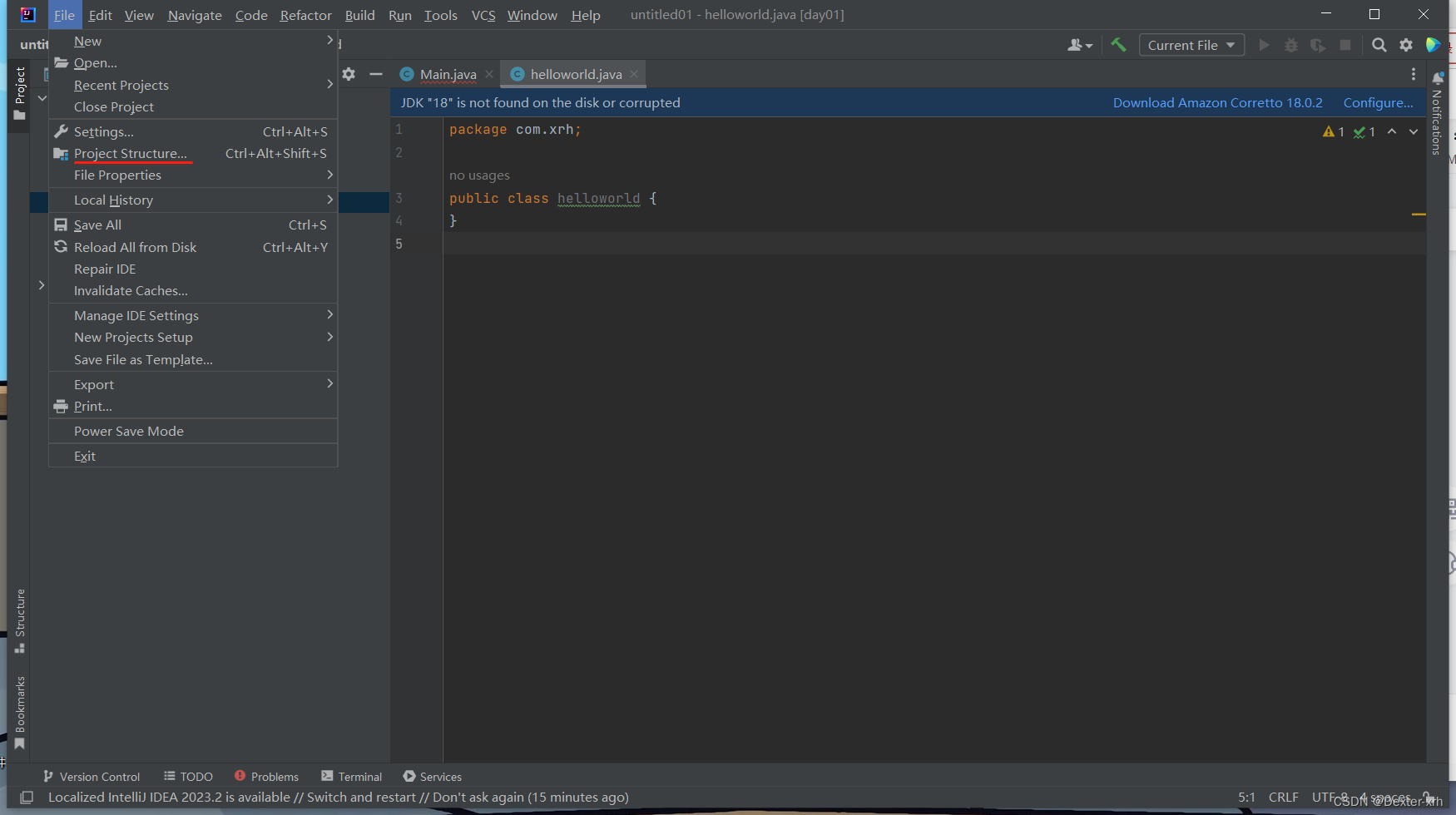Viewport: 1456px width, 815px height.
Task: Click the Run with Coverage shield icon
Action: (x=1318, y=45)
